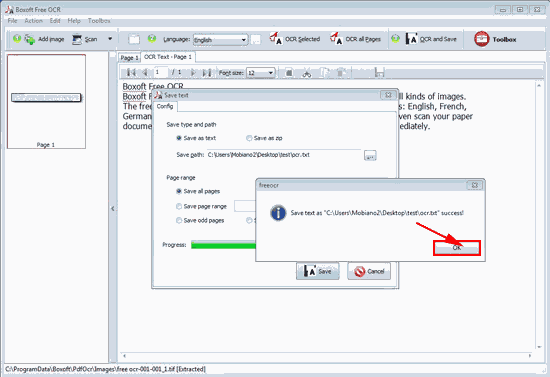Click the scissors cut icon
550x377 pixels.
307,73
